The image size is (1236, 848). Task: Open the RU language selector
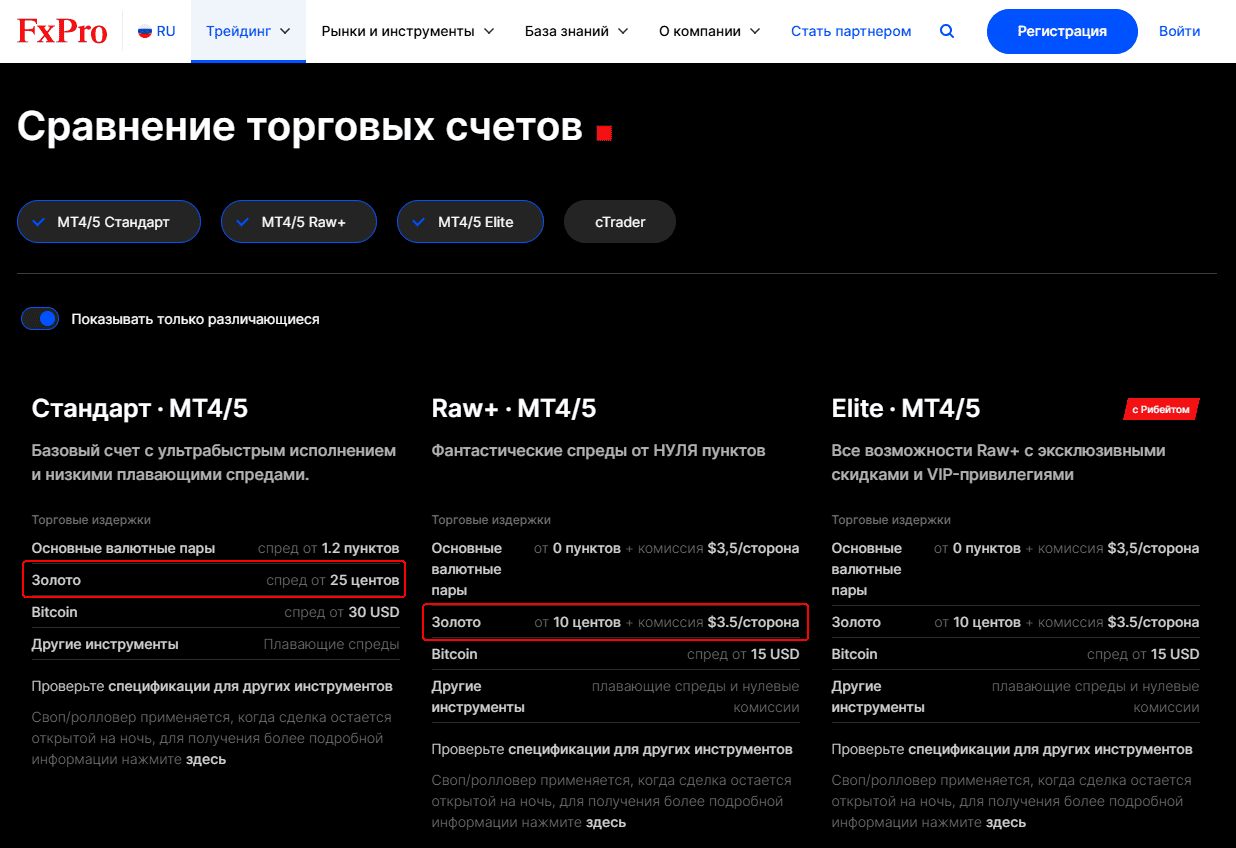(157, 31)
